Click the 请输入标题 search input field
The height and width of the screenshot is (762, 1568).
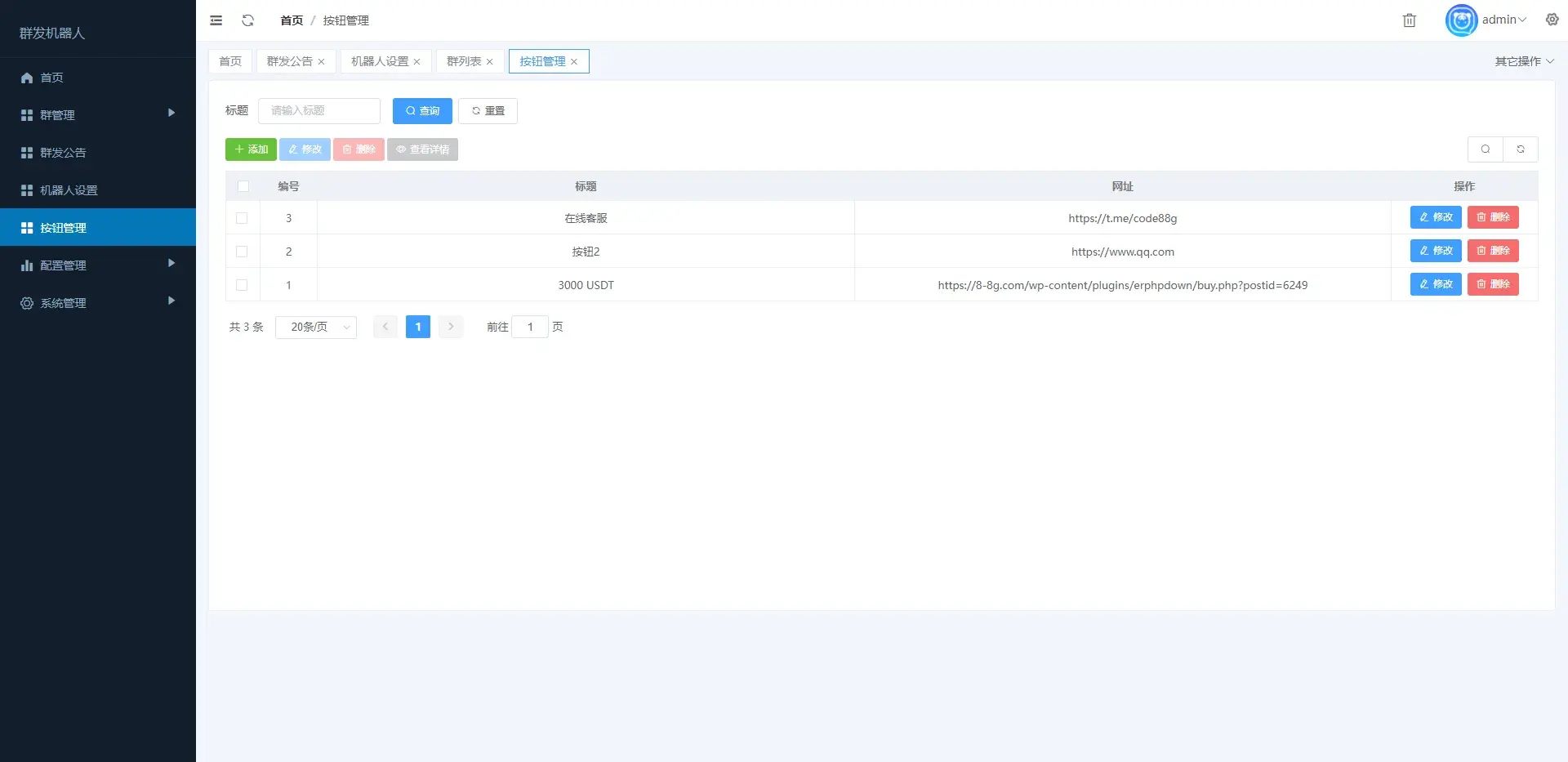pyautogui.click(x=319, y=111)
